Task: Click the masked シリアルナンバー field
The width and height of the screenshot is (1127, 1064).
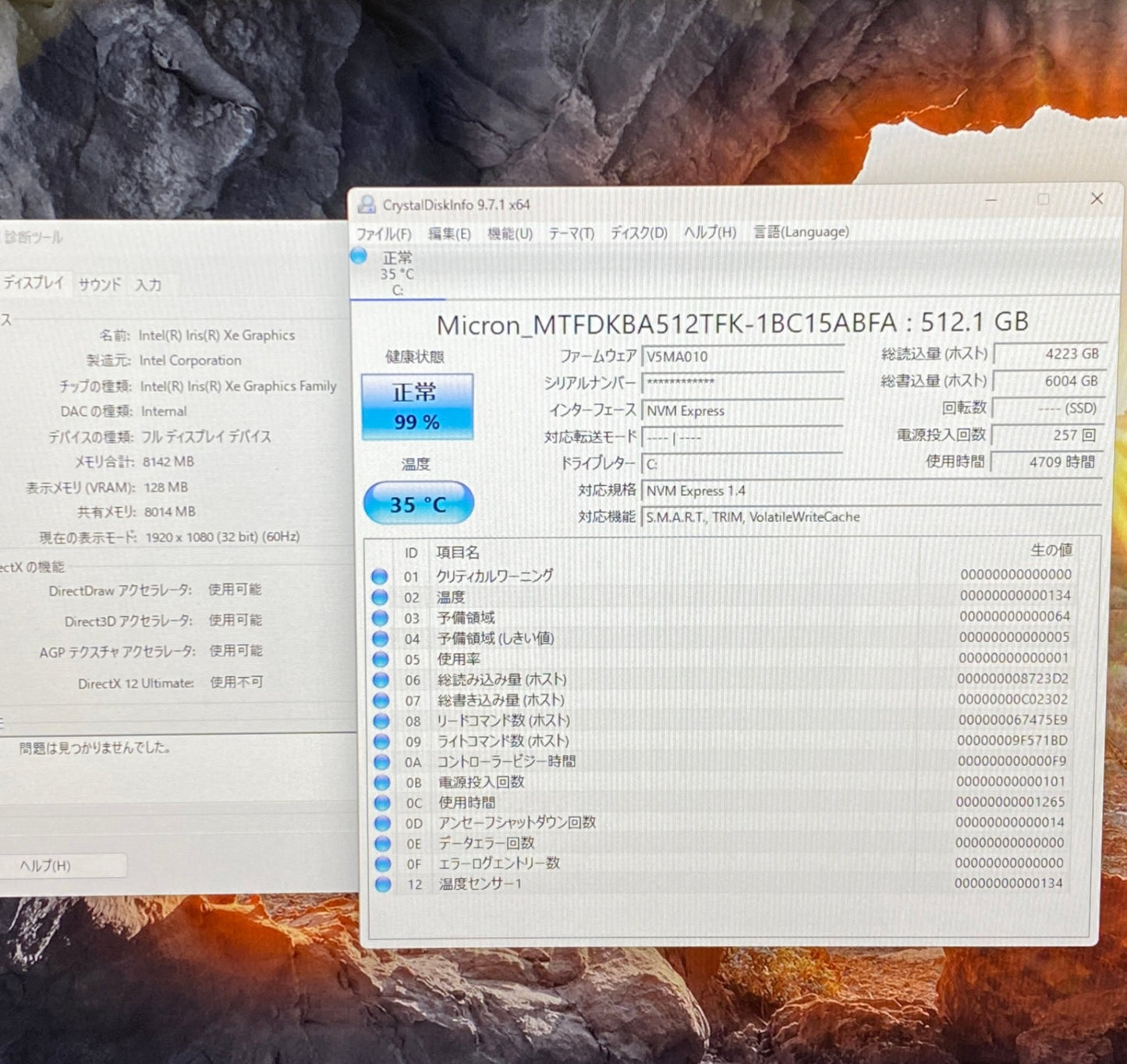Action: (742, 383)
